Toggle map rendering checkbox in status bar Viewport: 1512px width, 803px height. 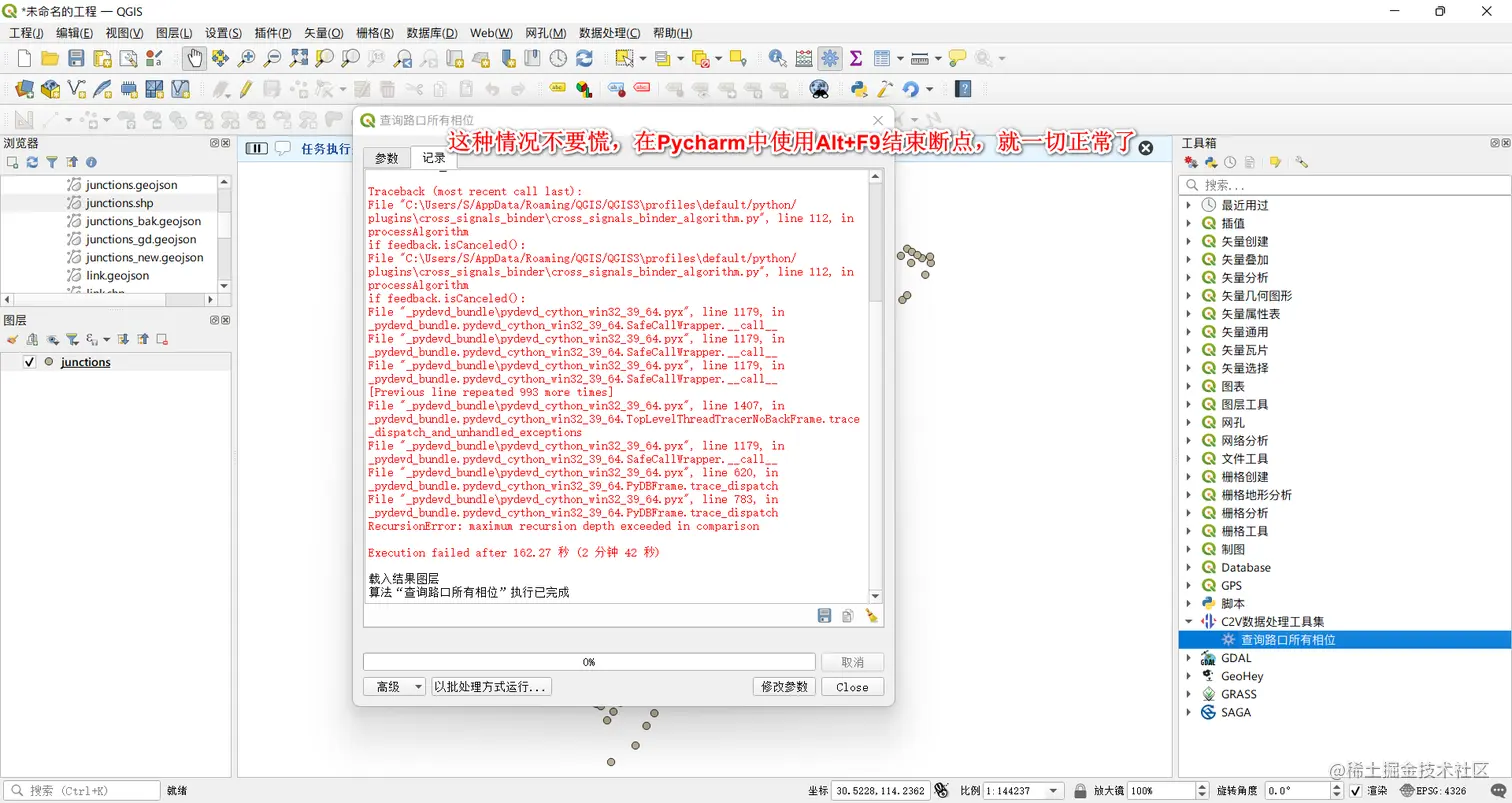point(1357,790)
